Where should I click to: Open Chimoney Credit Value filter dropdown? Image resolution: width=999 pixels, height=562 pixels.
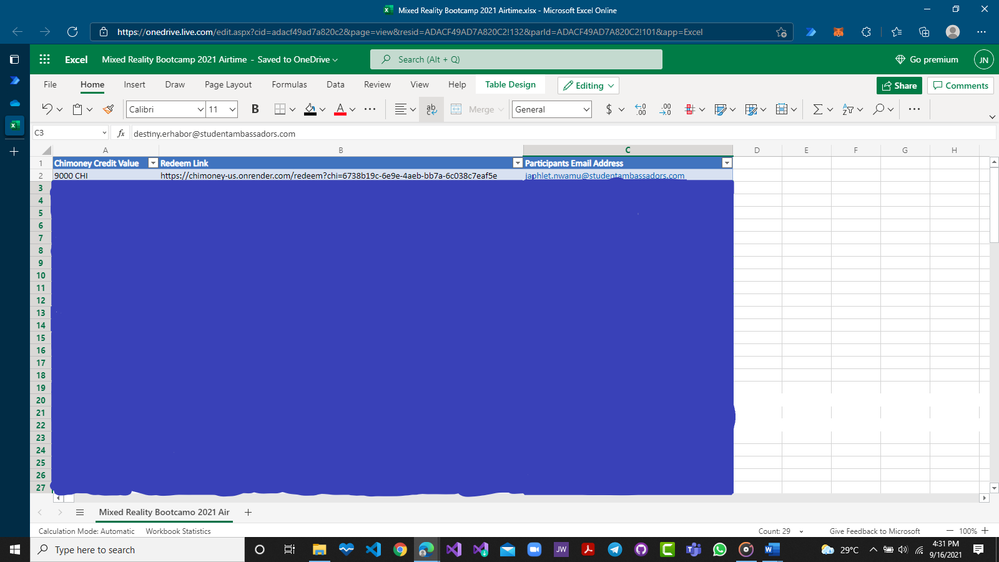point(153,163)
